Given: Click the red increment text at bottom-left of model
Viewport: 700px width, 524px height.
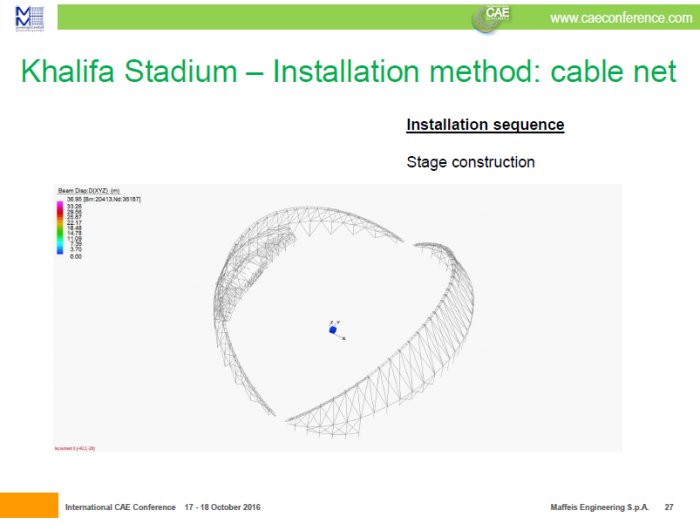Looking at the screenshot, I should coord(75,448).
